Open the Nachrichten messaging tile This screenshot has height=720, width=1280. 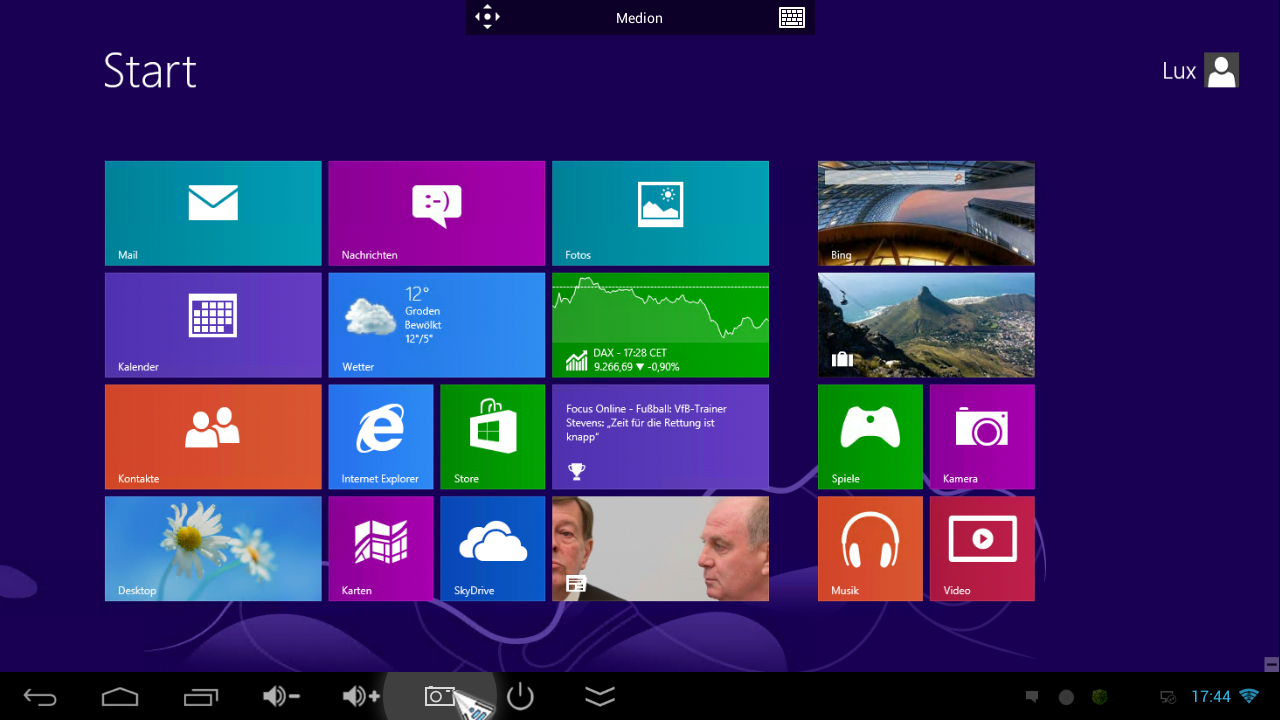click(437, 213)
